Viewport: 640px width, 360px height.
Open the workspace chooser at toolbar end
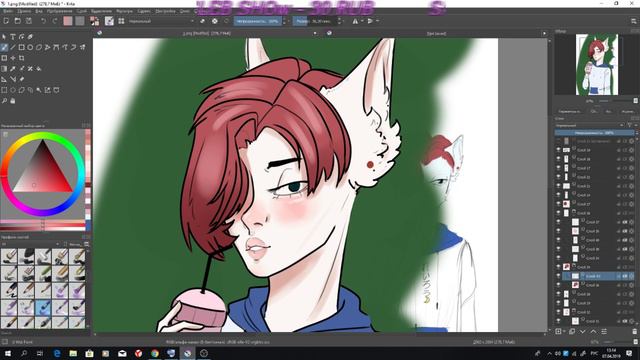(634, 21)
